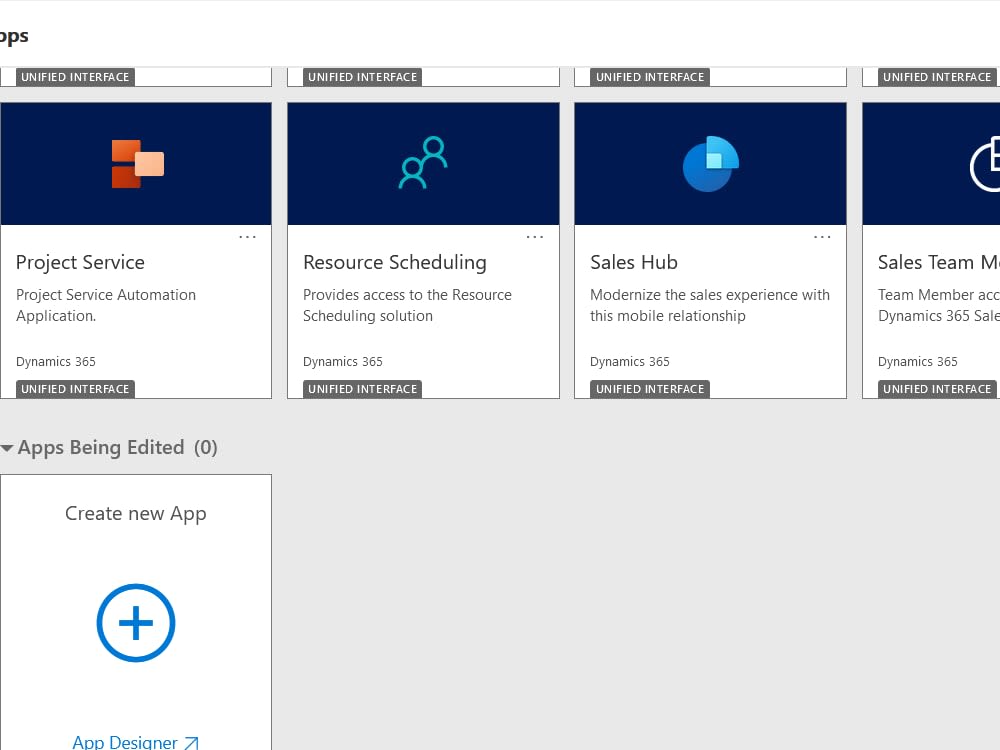Click the App Designer external link arrow

pos(191,743)
